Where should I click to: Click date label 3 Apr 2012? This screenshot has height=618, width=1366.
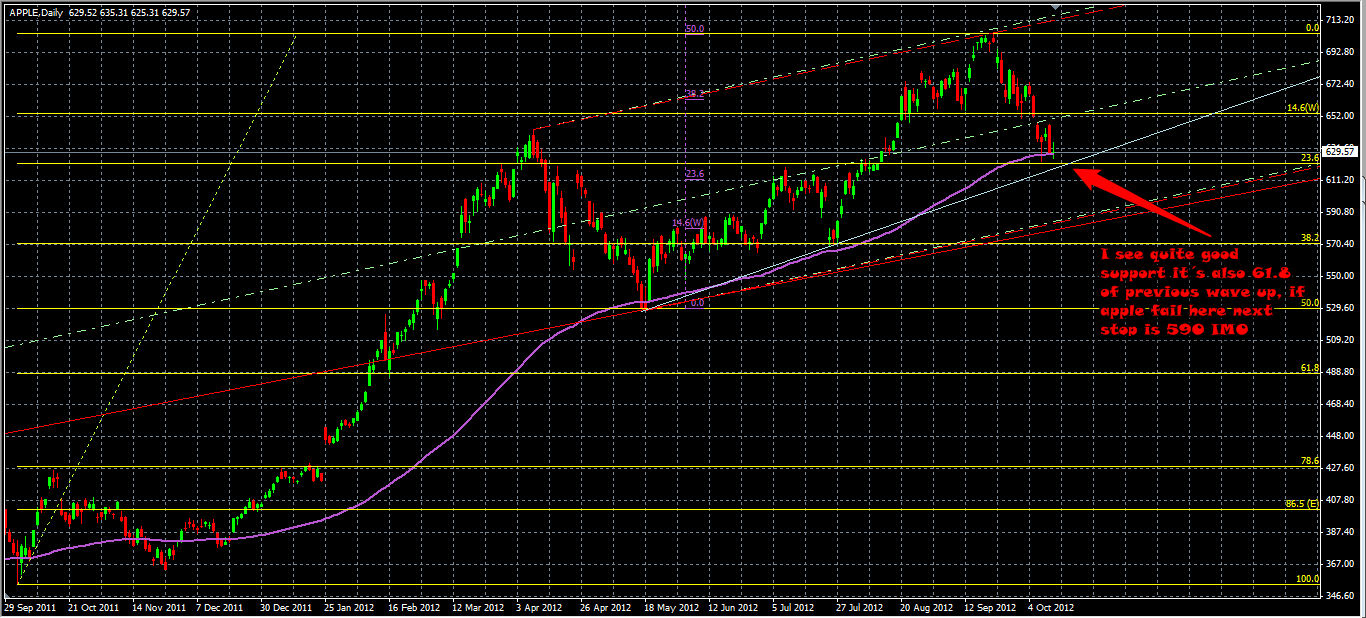click(x=541, y=607)
